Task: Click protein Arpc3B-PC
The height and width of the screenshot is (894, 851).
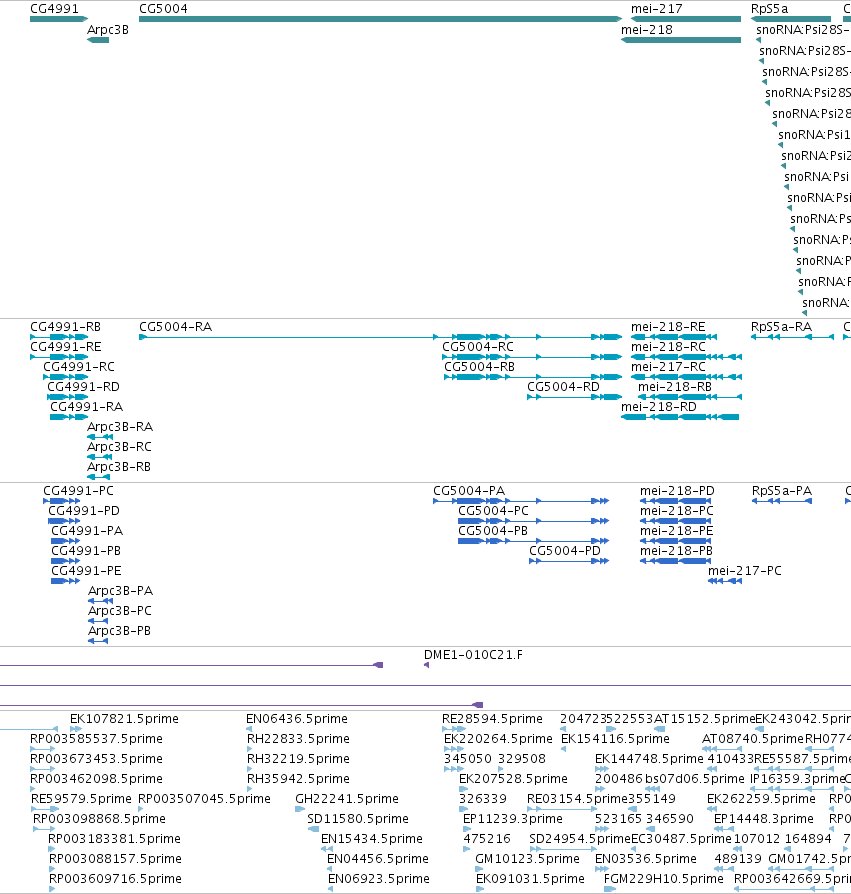Action: (120, 611)
